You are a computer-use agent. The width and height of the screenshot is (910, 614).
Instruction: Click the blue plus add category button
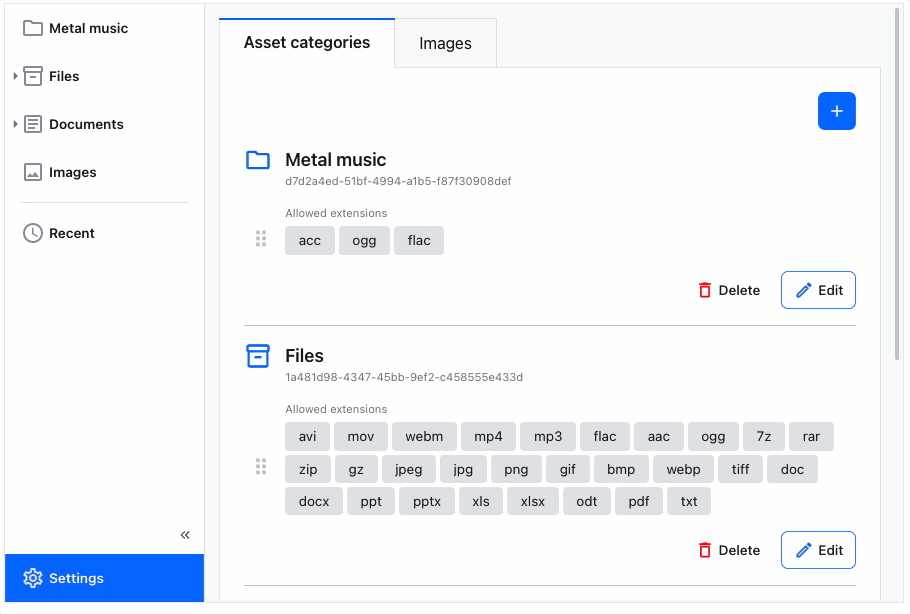(x=836, y=111)
